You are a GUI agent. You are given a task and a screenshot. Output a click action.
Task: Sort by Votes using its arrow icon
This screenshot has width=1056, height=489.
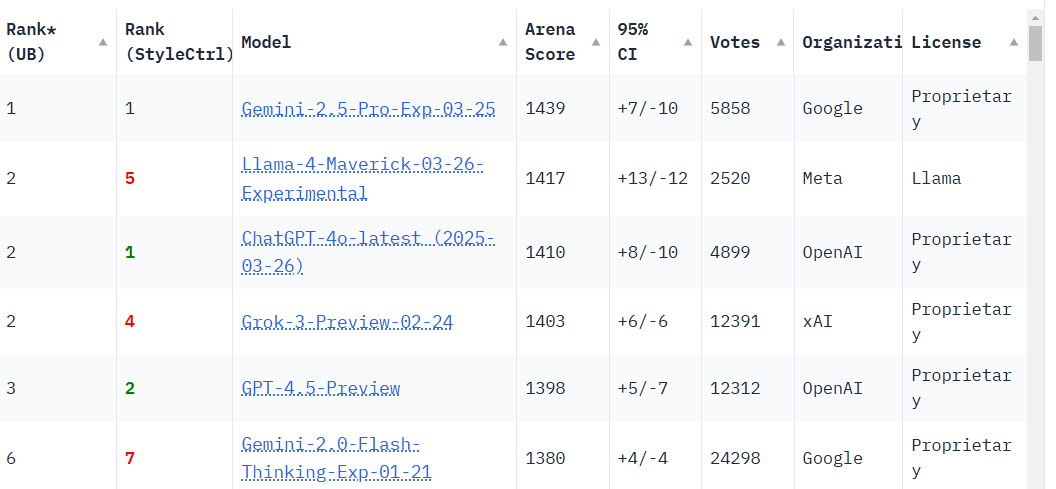pyautogui.click(x=779, y=42)
